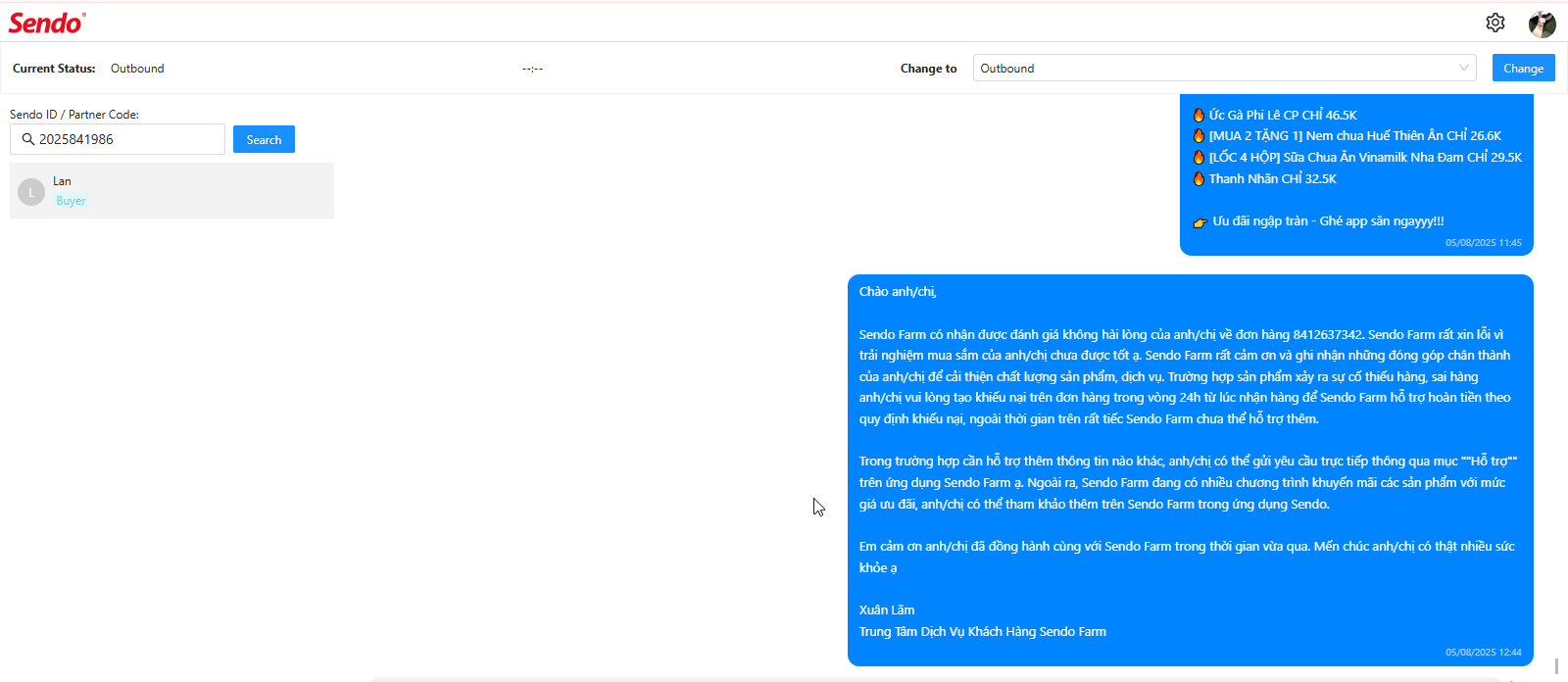Open the settings gear icon

coord(1495,23)
